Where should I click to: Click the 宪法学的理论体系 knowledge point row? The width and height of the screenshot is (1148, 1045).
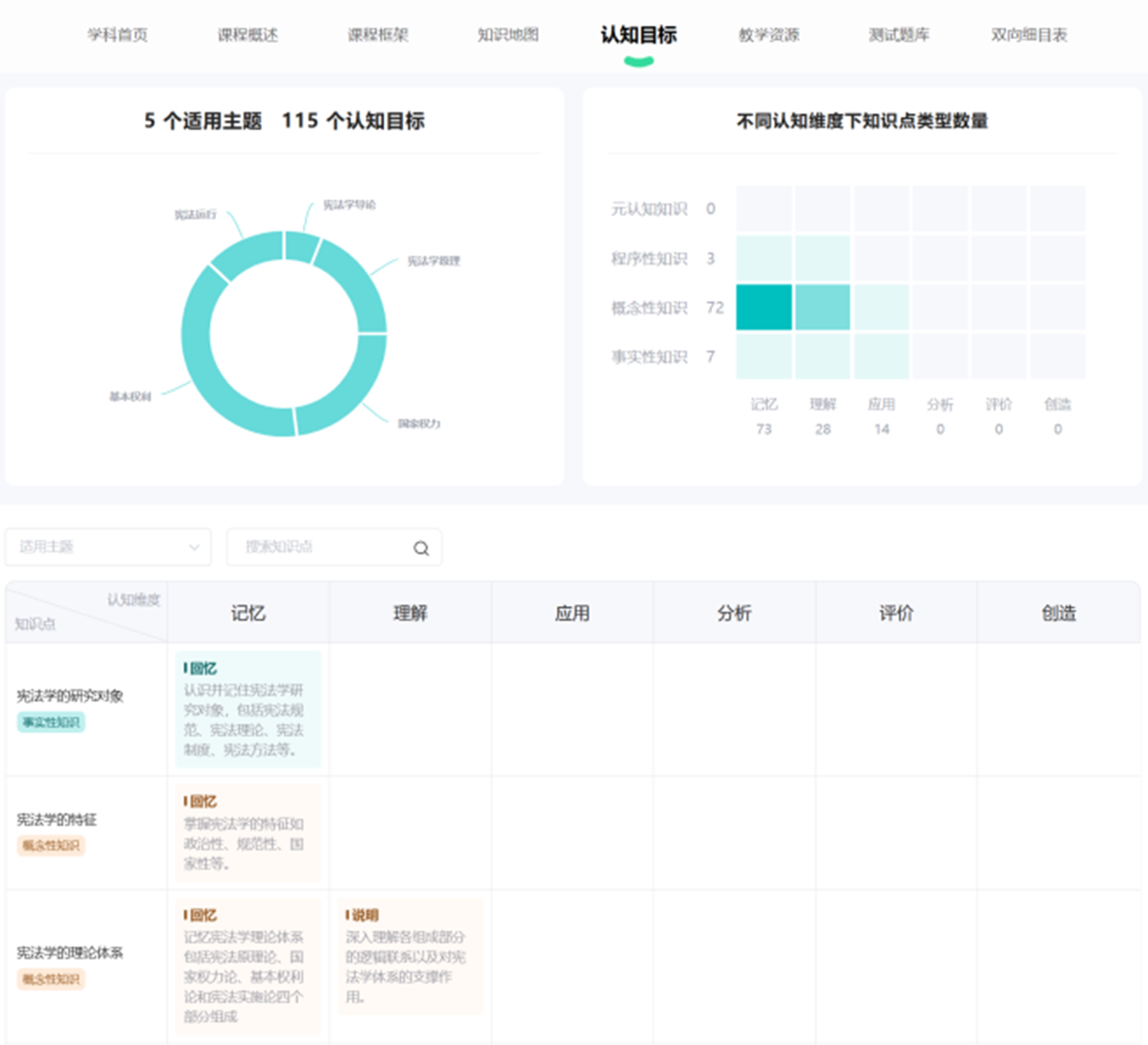pyautogui.click(x=70, y=953)
